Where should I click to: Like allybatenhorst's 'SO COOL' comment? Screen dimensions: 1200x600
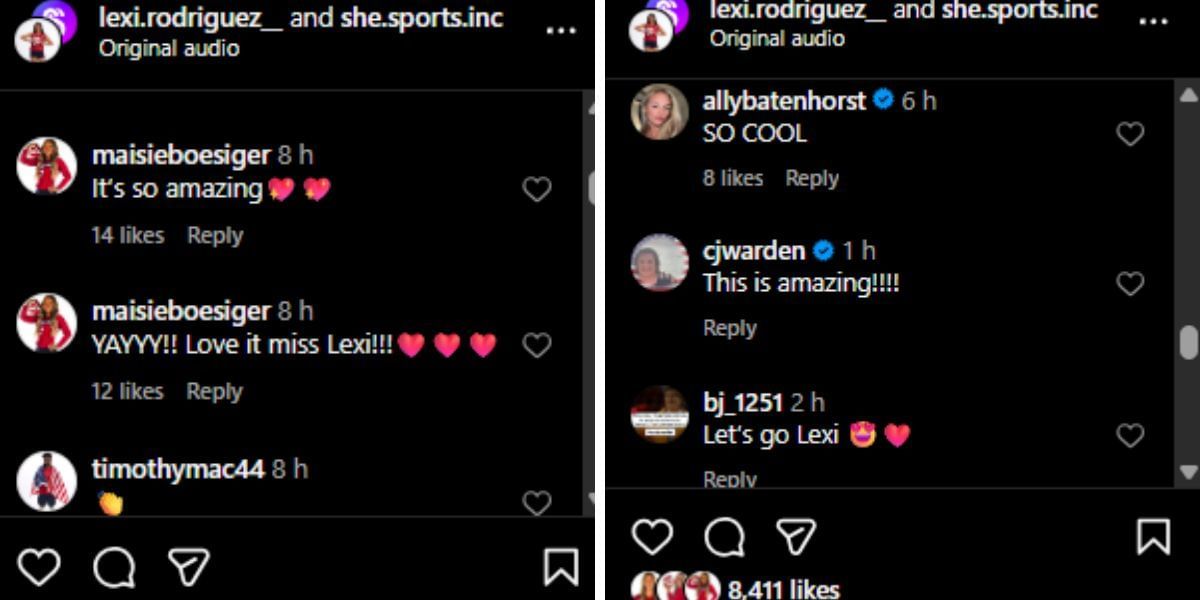(1130, 133)
